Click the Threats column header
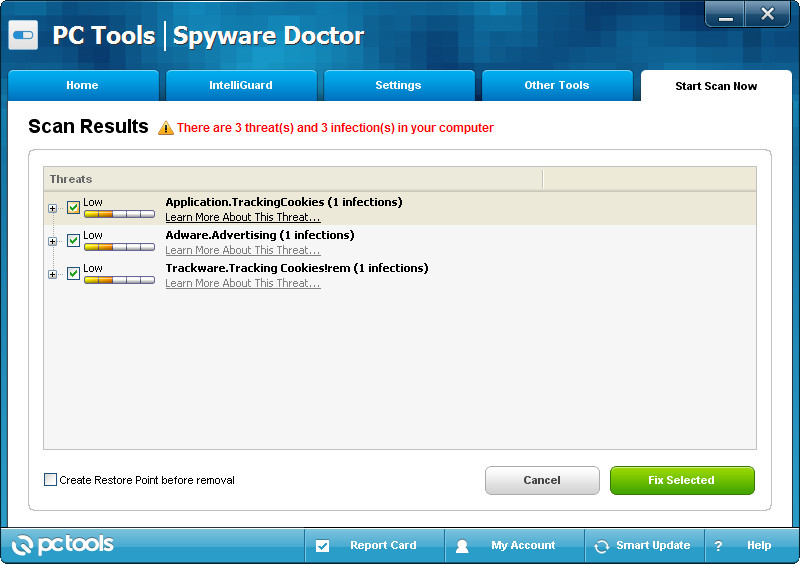The image size is (800, 564). [293, 179]
